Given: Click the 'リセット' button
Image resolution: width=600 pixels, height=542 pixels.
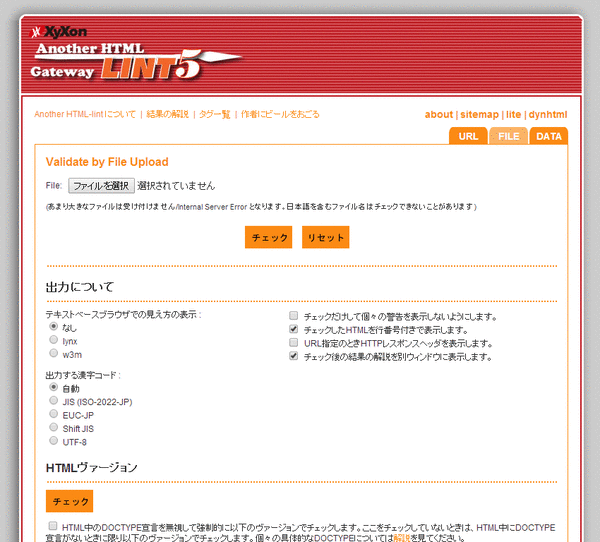Looking at the screenshot, I should [326, 237].
